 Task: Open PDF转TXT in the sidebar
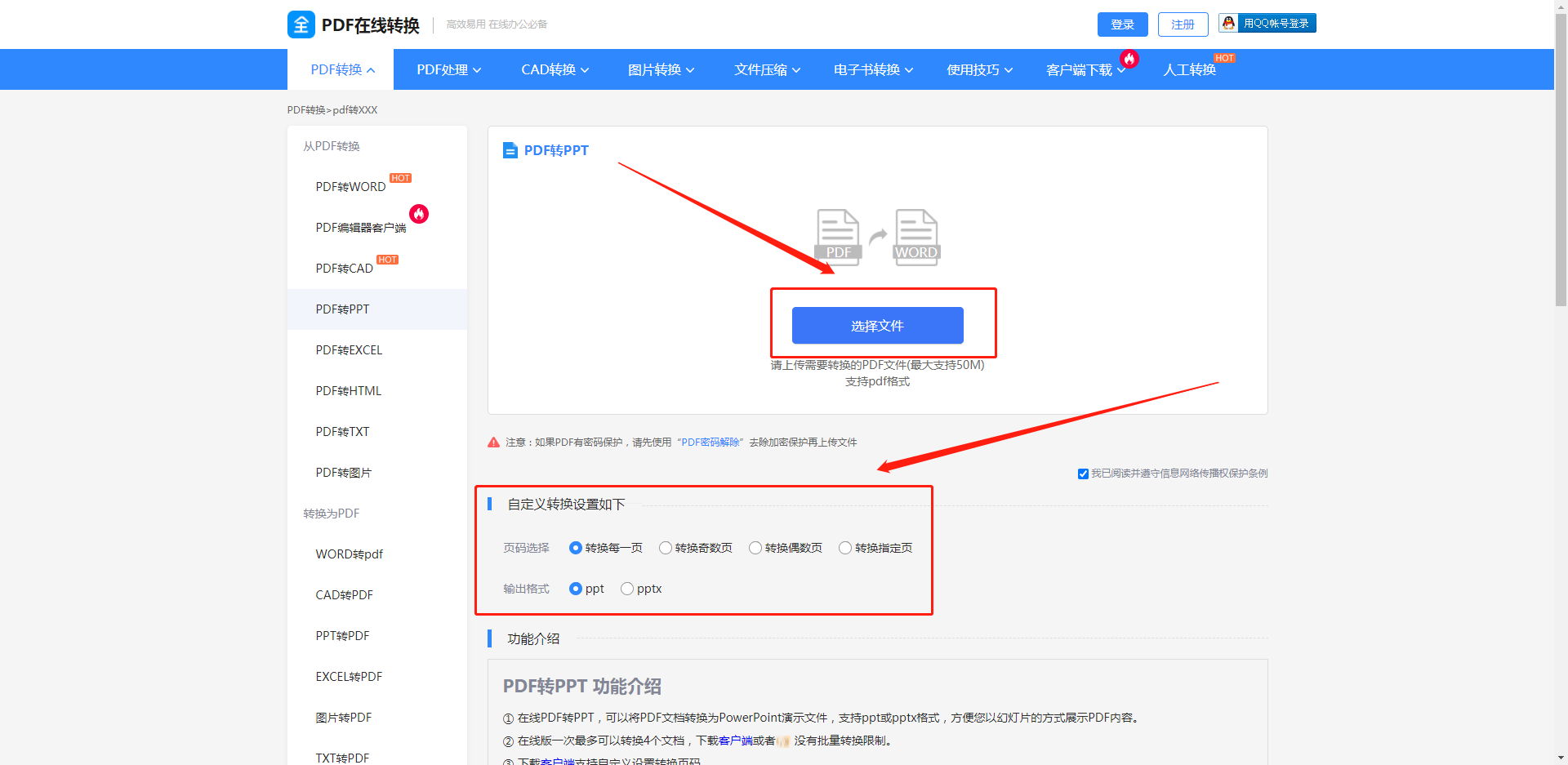[x=342, y=432]
